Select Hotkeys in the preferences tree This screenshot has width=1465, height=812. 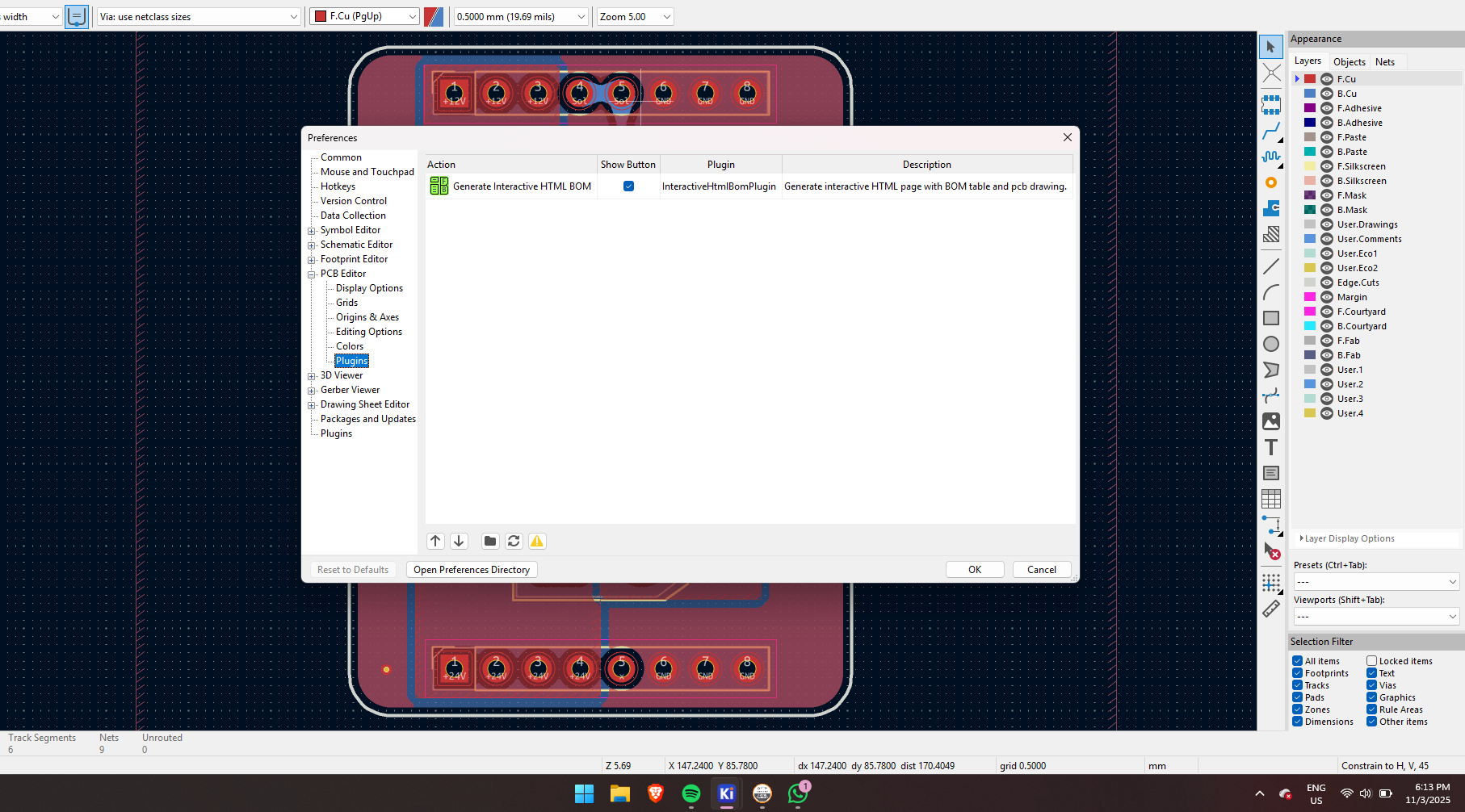[338, 186]
